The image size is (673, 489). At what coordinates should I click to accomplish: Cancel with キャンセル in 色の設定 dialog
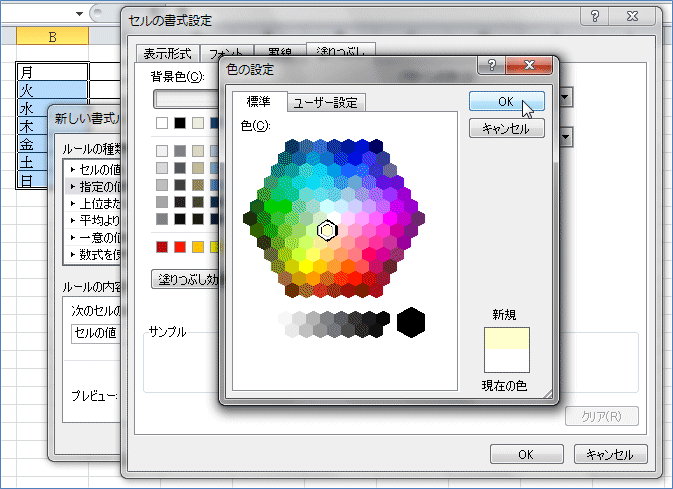506,128
